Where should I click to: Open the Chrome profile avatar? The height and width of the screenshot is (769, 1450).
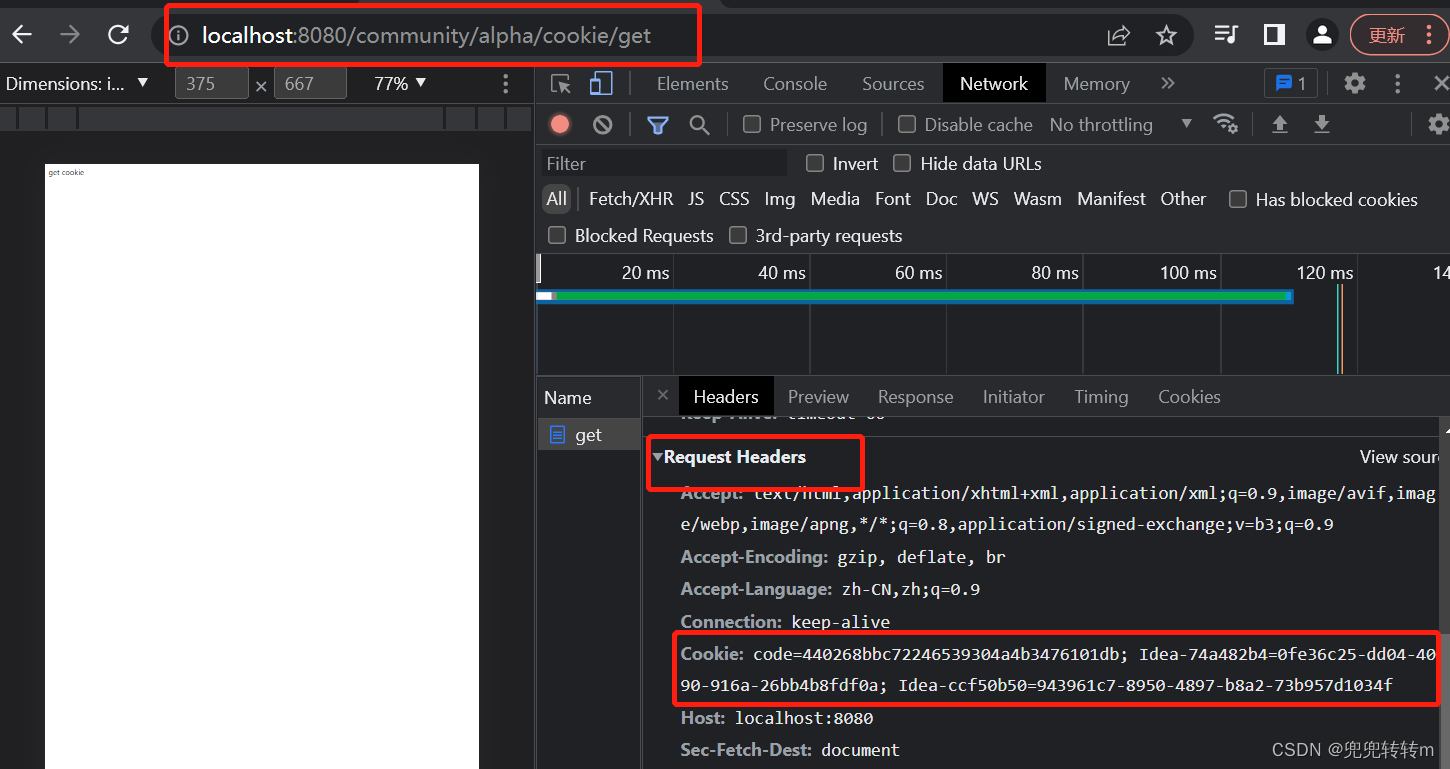(1322, 35)
